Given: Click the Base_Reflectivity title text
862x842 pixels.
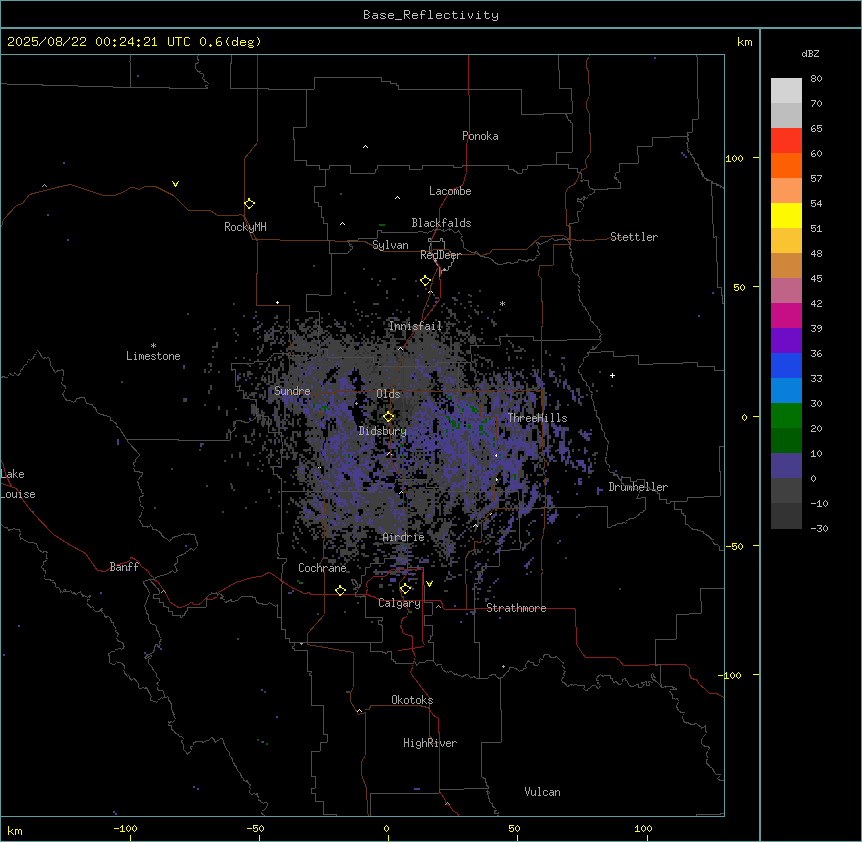Looking at the screenshot, I should 431,15.
